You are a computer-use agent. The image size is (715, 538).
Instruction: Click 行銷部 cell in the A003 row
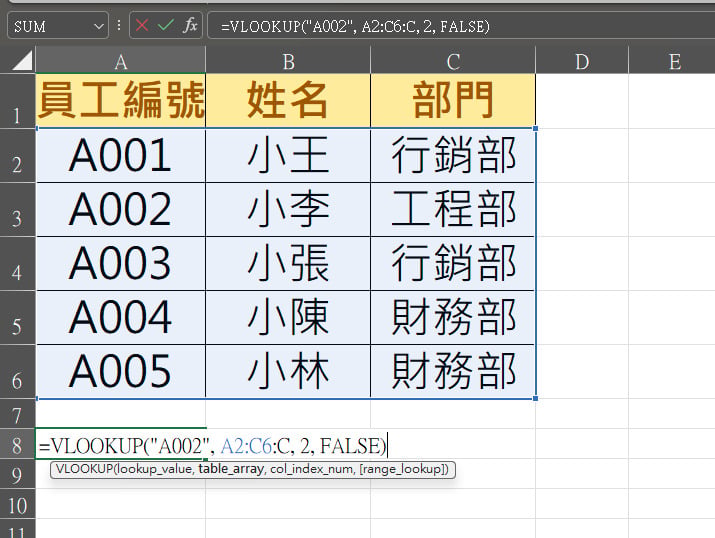[x=453, y=264]
